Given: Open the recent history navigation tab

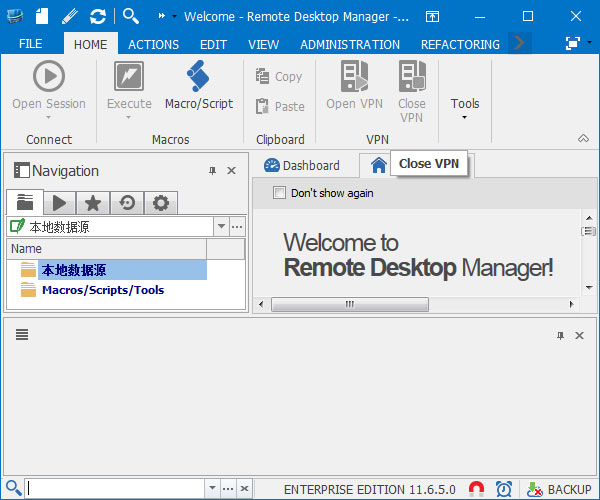Looking at the screenshot, I should [x=126, y=203].
